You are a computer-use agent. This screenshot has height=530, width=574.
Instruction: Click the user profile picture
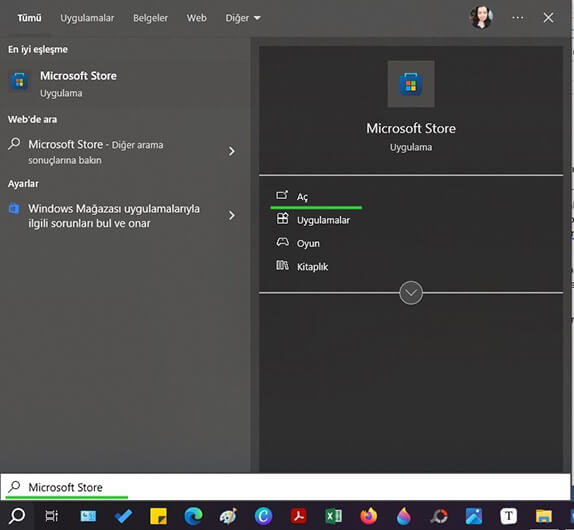pos(482,17)
